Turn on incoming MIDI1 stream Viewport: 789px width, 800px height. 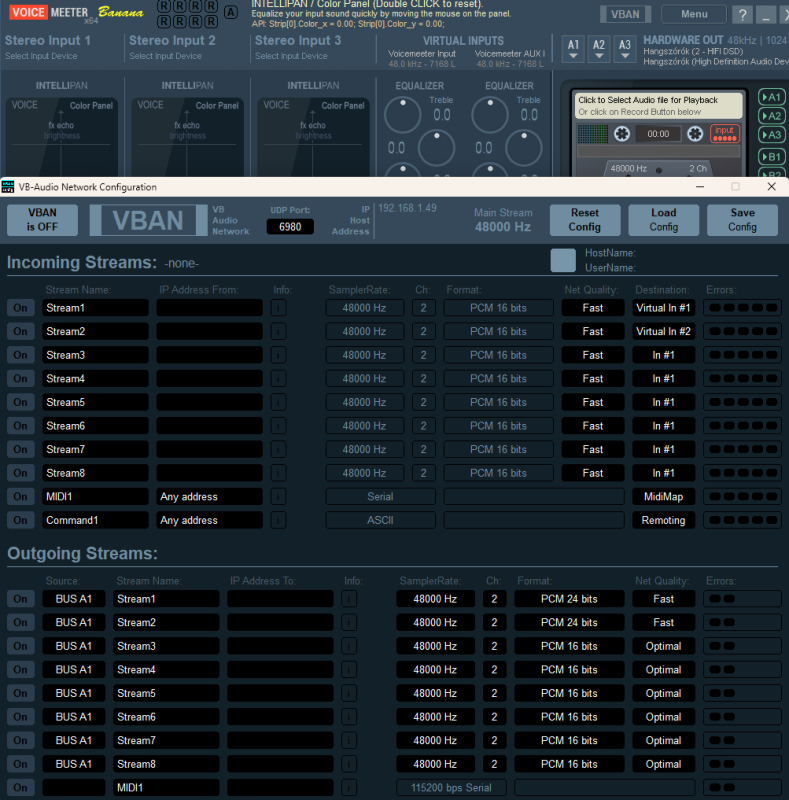click(20, 497)
